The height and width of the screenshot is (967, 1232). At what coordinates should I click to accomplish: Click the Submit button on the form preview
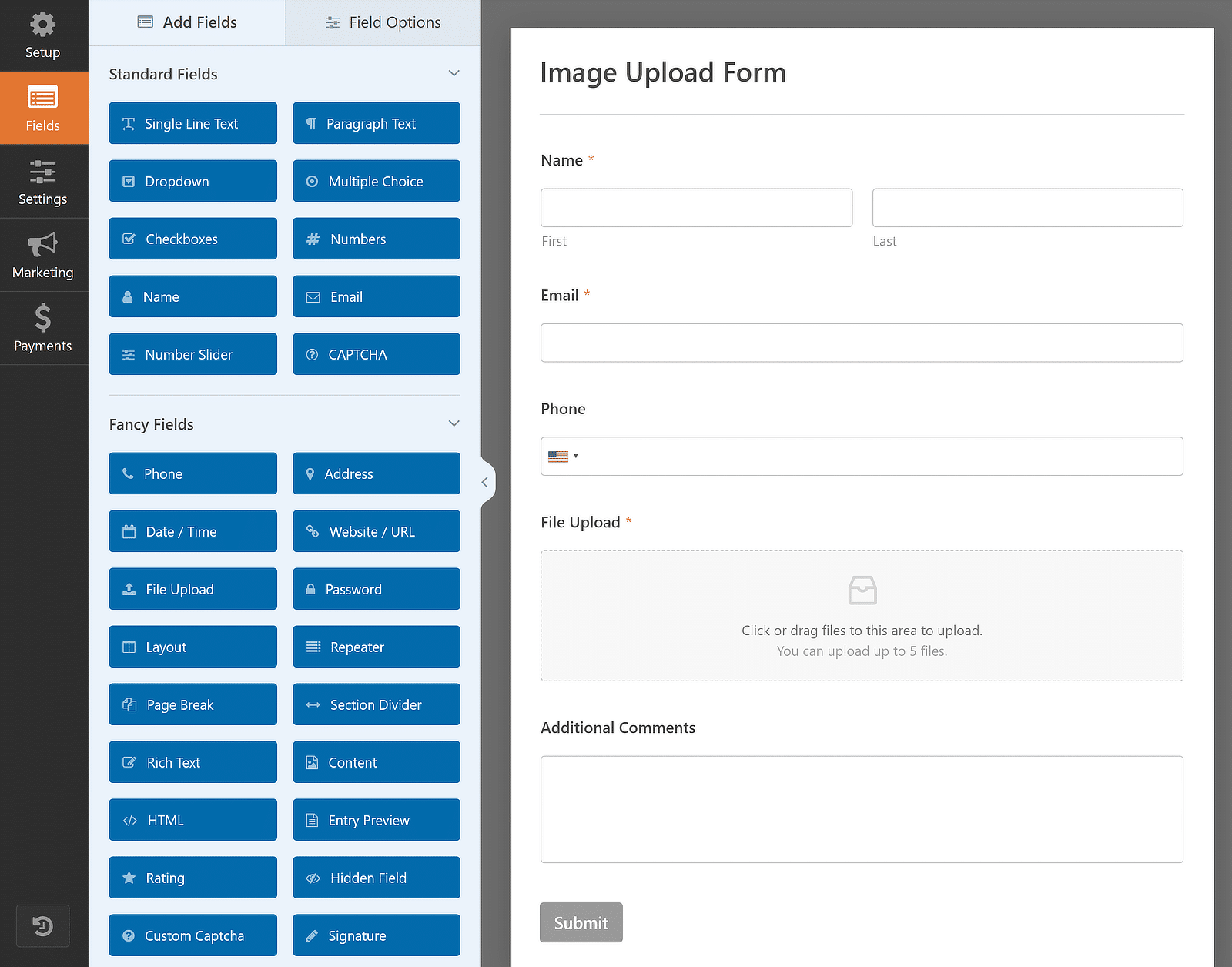click(581, 922)
